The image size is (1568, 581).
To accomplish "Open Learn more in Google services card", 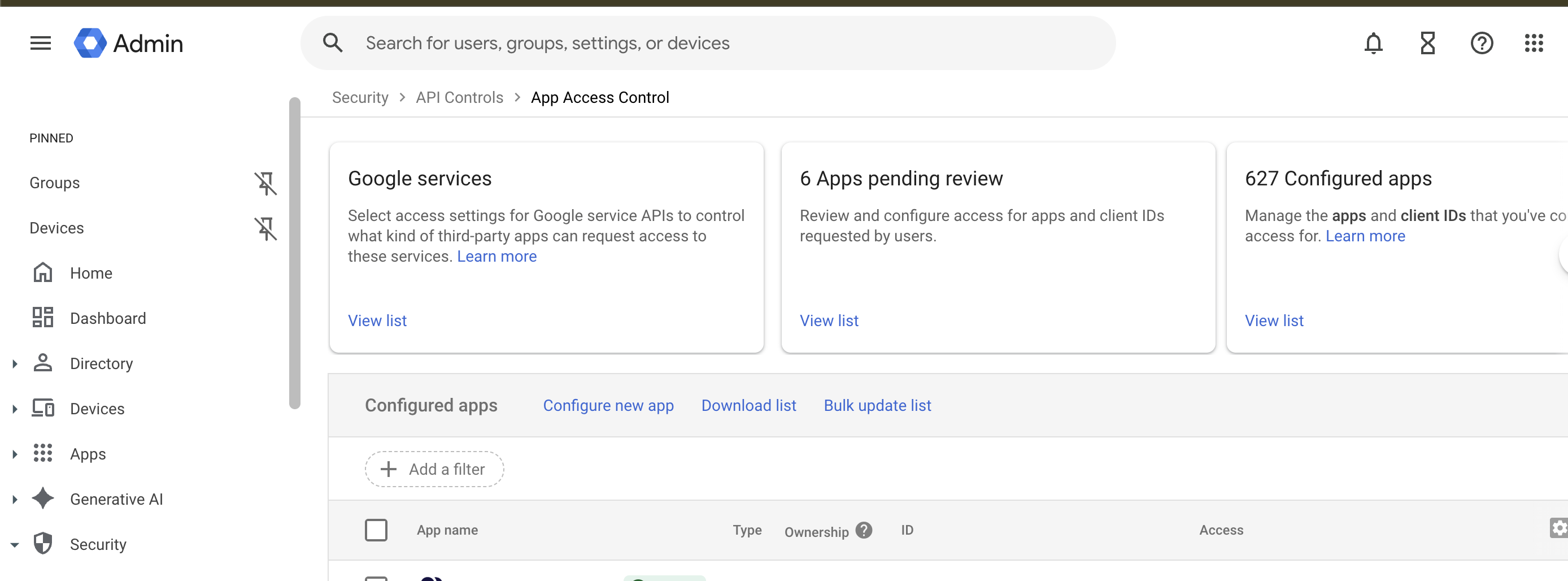I will (x=496, y=257).
